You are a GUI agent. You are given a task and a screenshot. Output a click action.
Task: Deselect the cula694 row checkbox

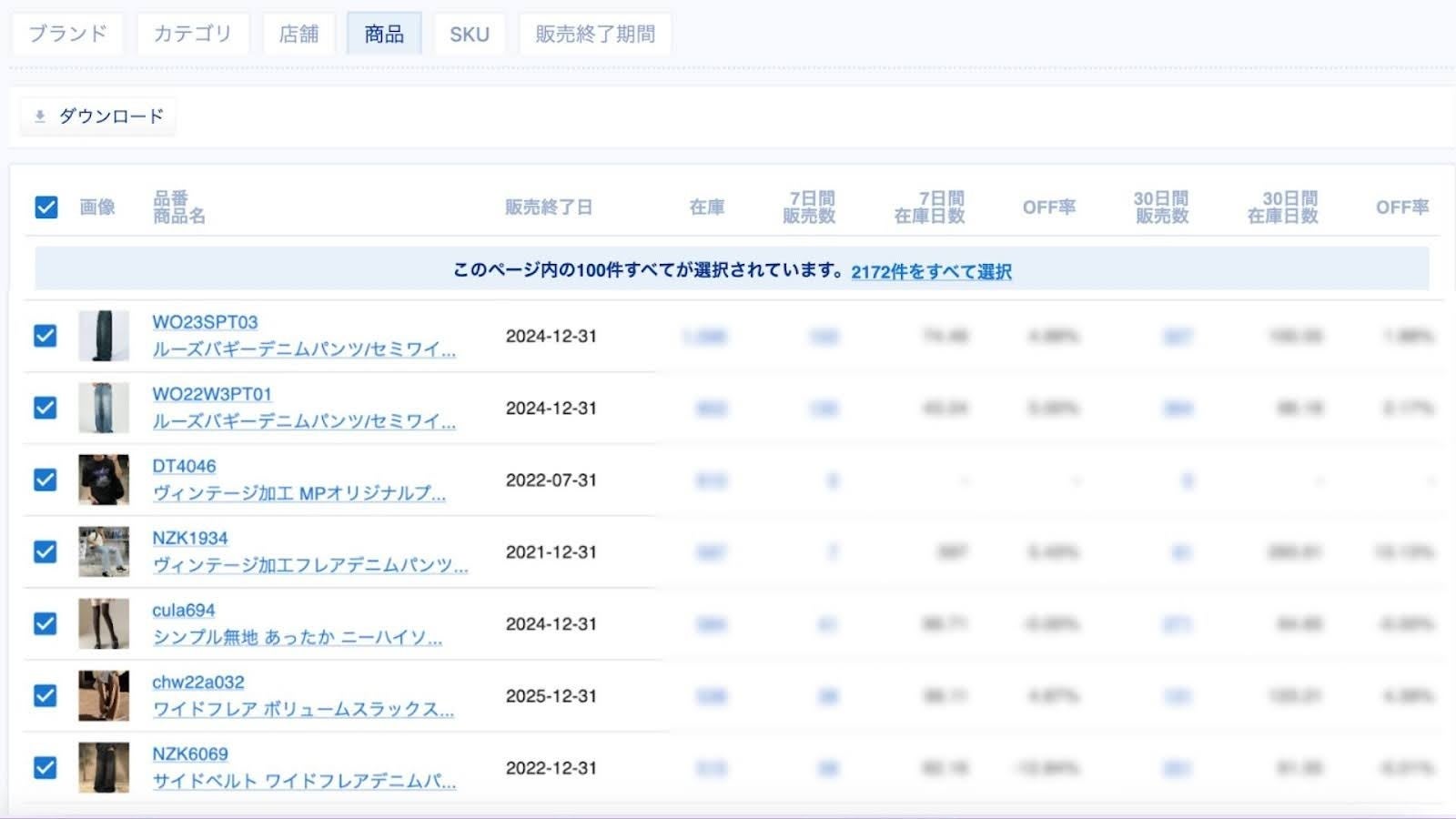45,623
